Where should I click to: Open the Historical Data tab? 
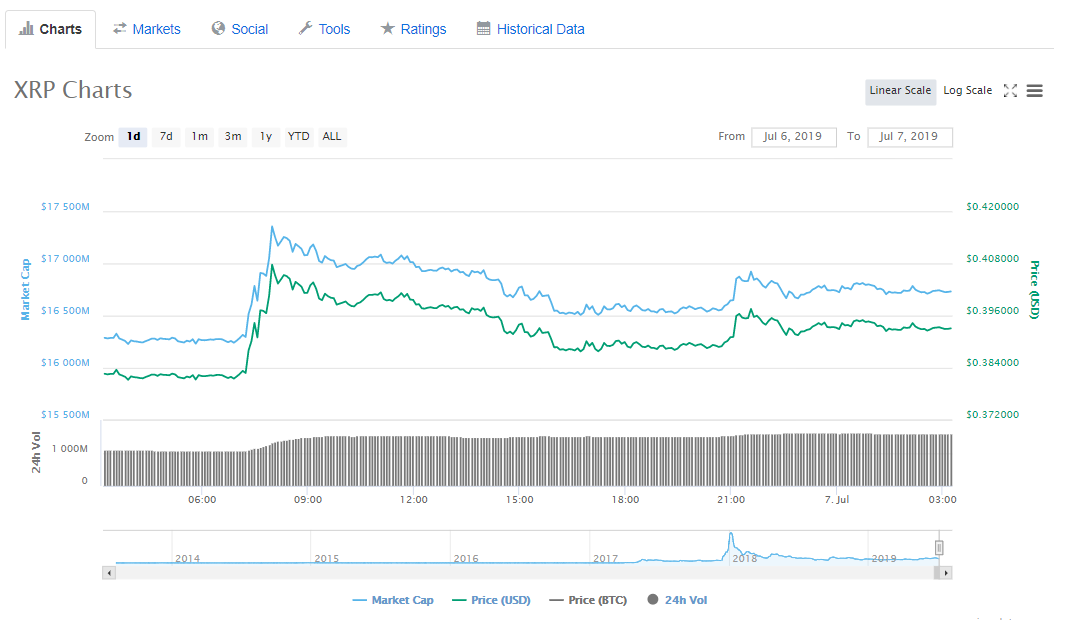click(531, 29)
